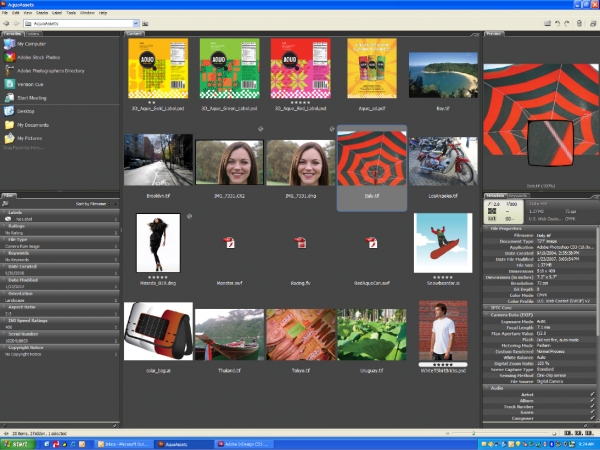Viewport: 600px width, 450px height.
Task: Switch to the Folders tab
Action: pos(34,33)
